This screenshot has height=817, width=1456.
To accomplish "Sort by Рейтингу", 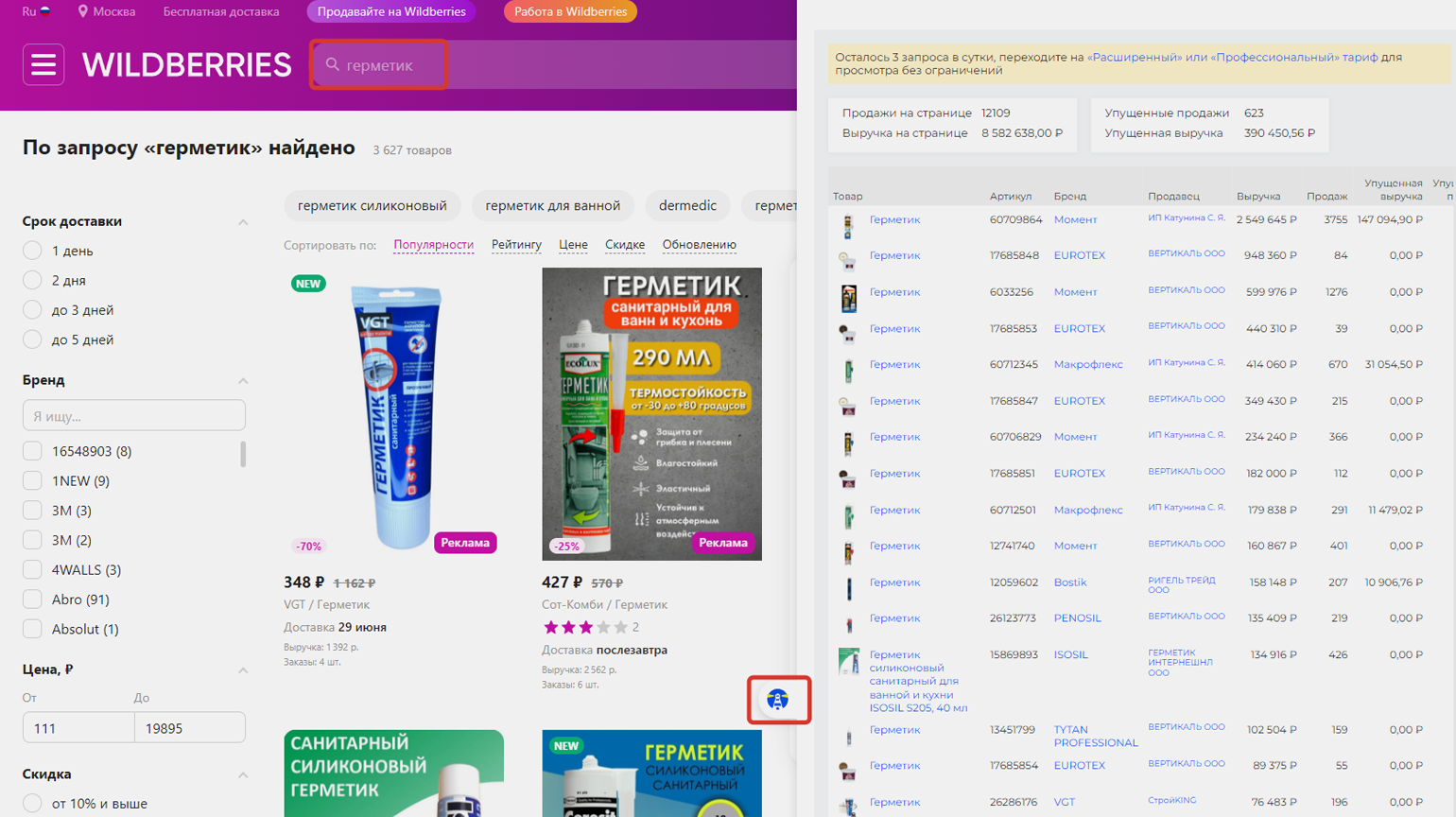I will [x=516, y=245].
